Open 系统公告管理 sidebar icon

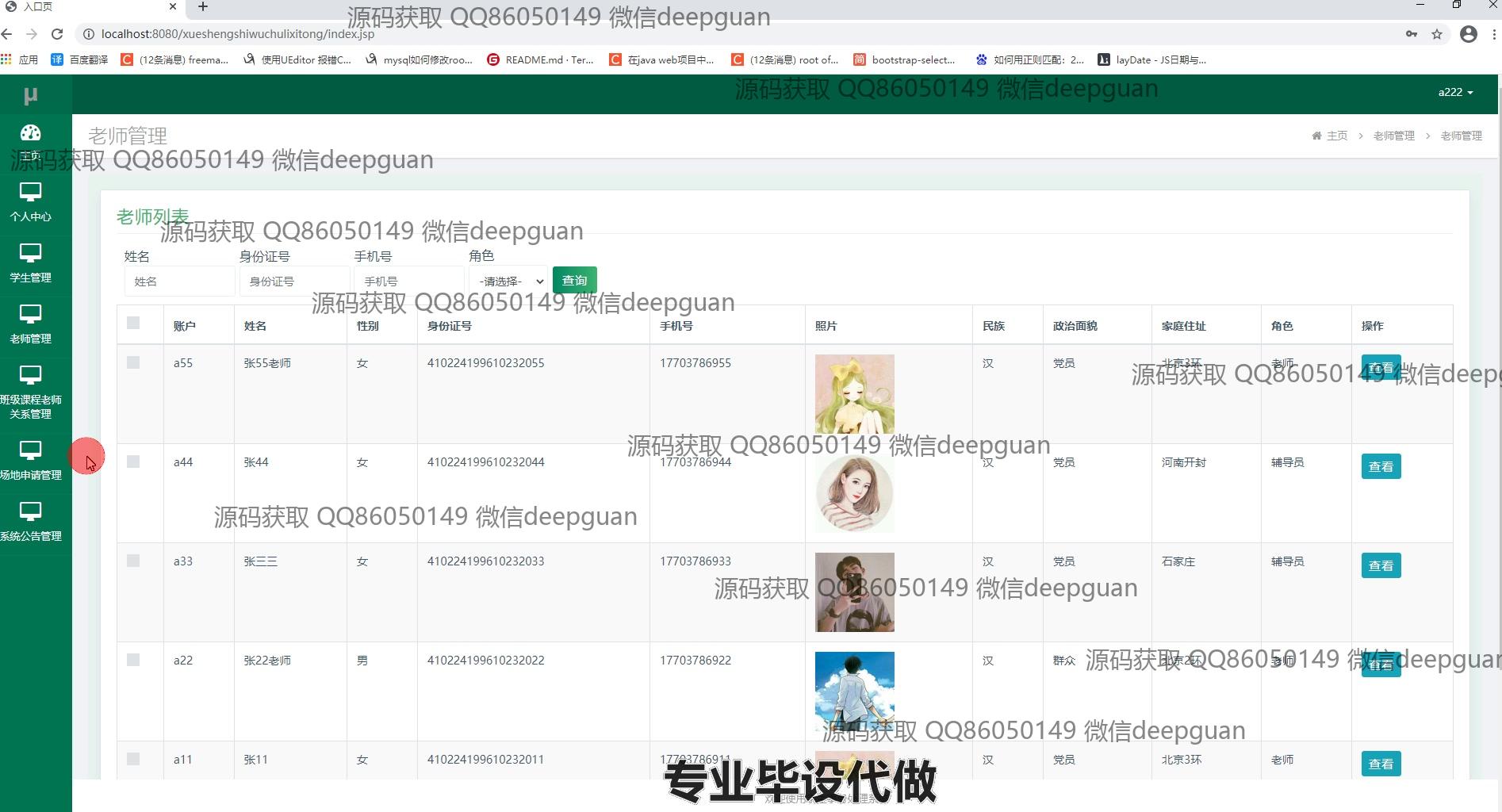(x=30, y=512)
